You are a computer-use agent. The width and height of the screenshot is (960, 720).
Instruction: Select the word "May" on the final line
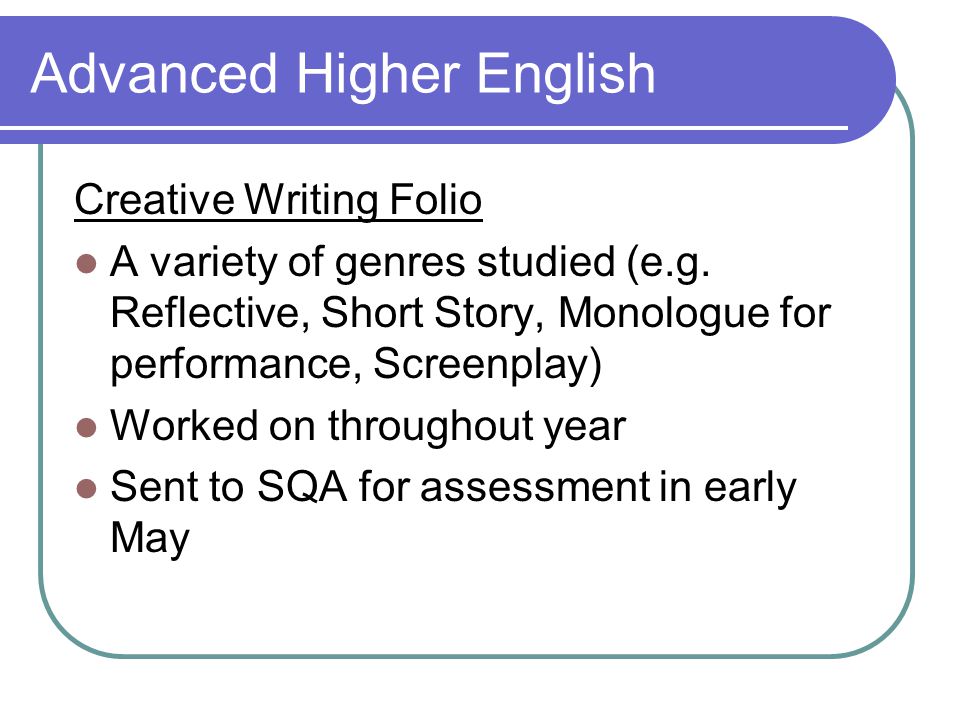[x=150, y=539]
